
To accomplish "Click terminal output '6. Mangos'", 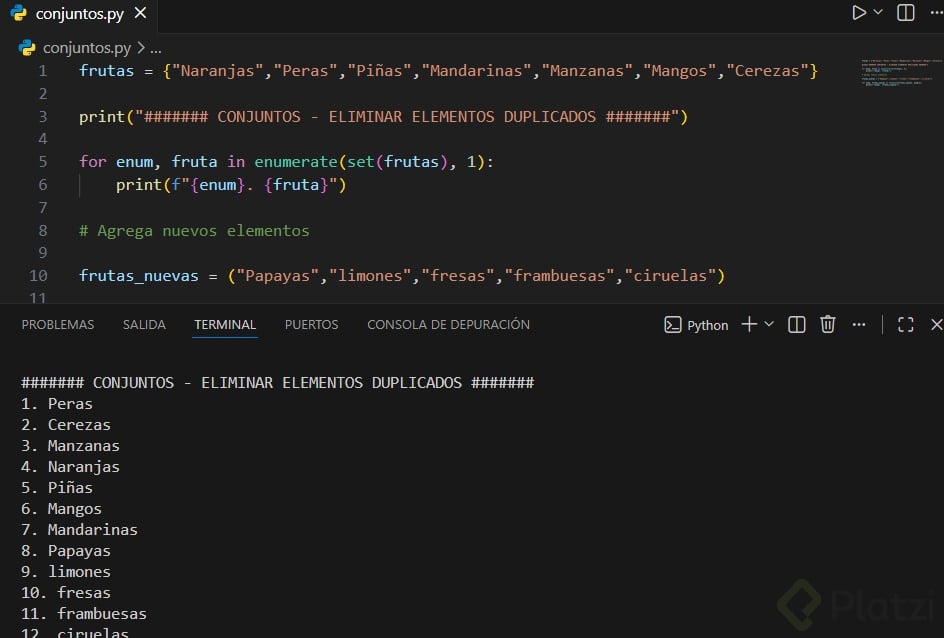I will point(61,509).
